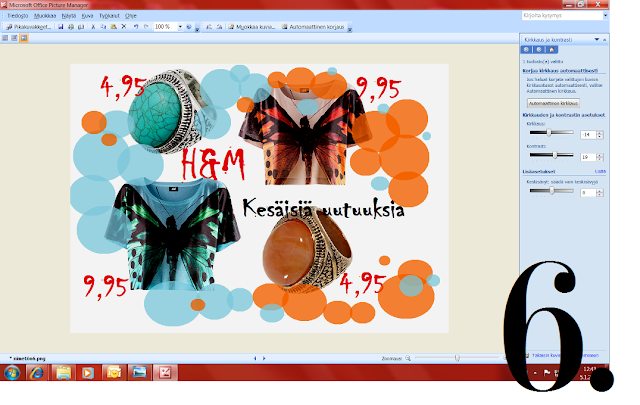This screenshot has width=640, height=405.
Task: Click the 100 % zoom input field
Action: (x=165, y=27)
